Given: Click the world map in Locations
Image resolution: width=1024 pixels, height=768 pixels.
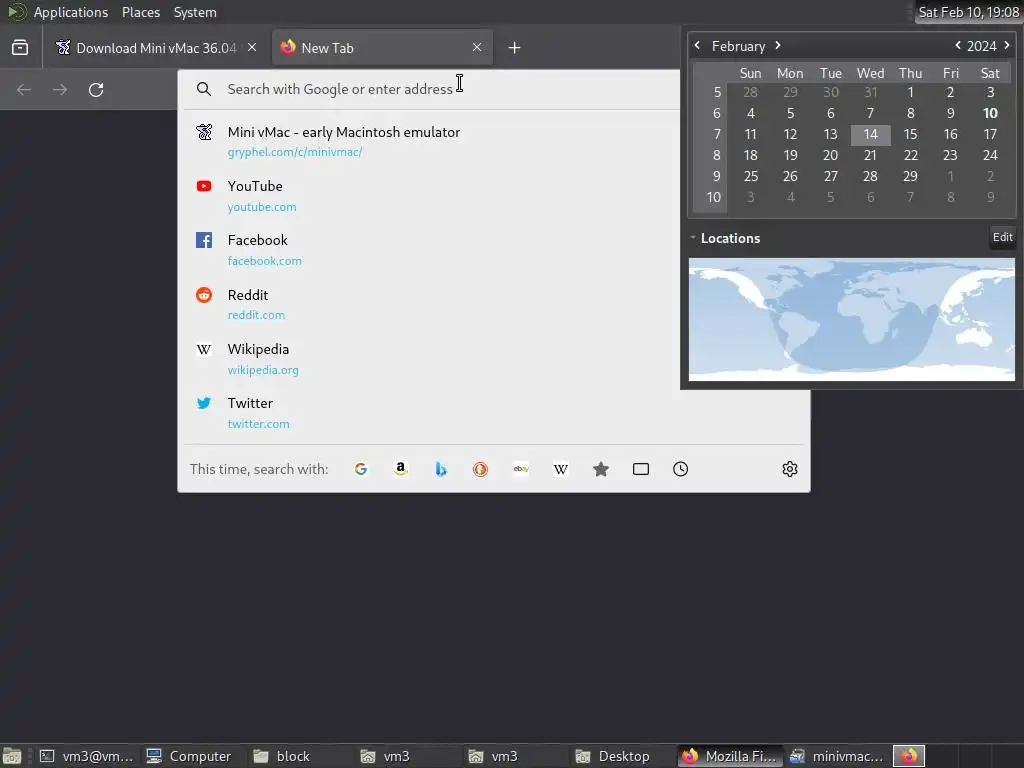Looking at the screenshot, I should coord(852,319).
